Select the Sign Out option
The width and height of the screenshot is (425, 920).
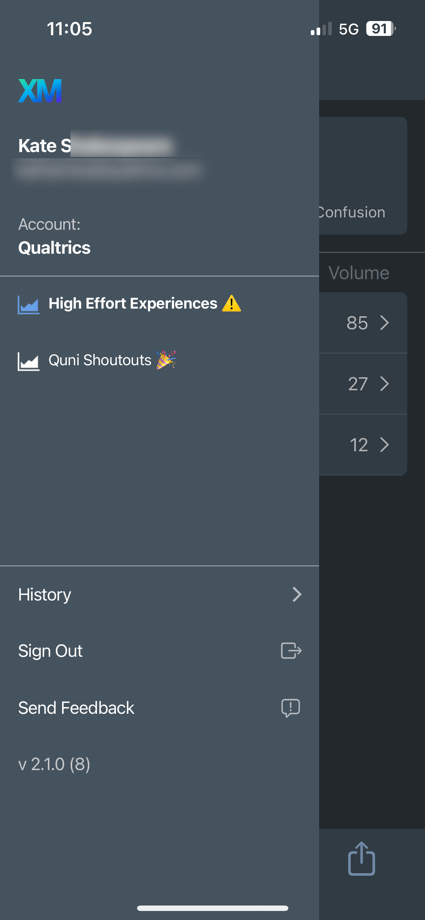click(160, 651)
